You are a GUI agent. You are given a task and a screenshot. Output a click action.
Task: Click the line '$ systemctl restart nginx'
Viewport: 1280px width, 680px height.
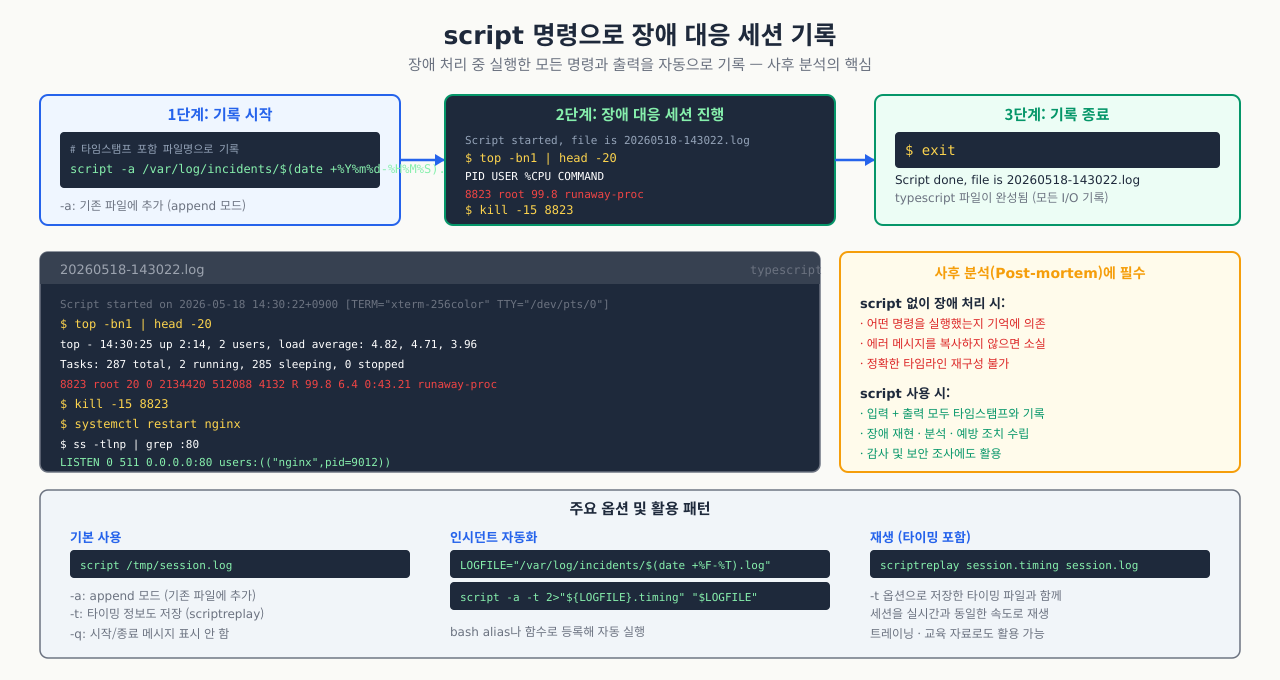point(150,424)
